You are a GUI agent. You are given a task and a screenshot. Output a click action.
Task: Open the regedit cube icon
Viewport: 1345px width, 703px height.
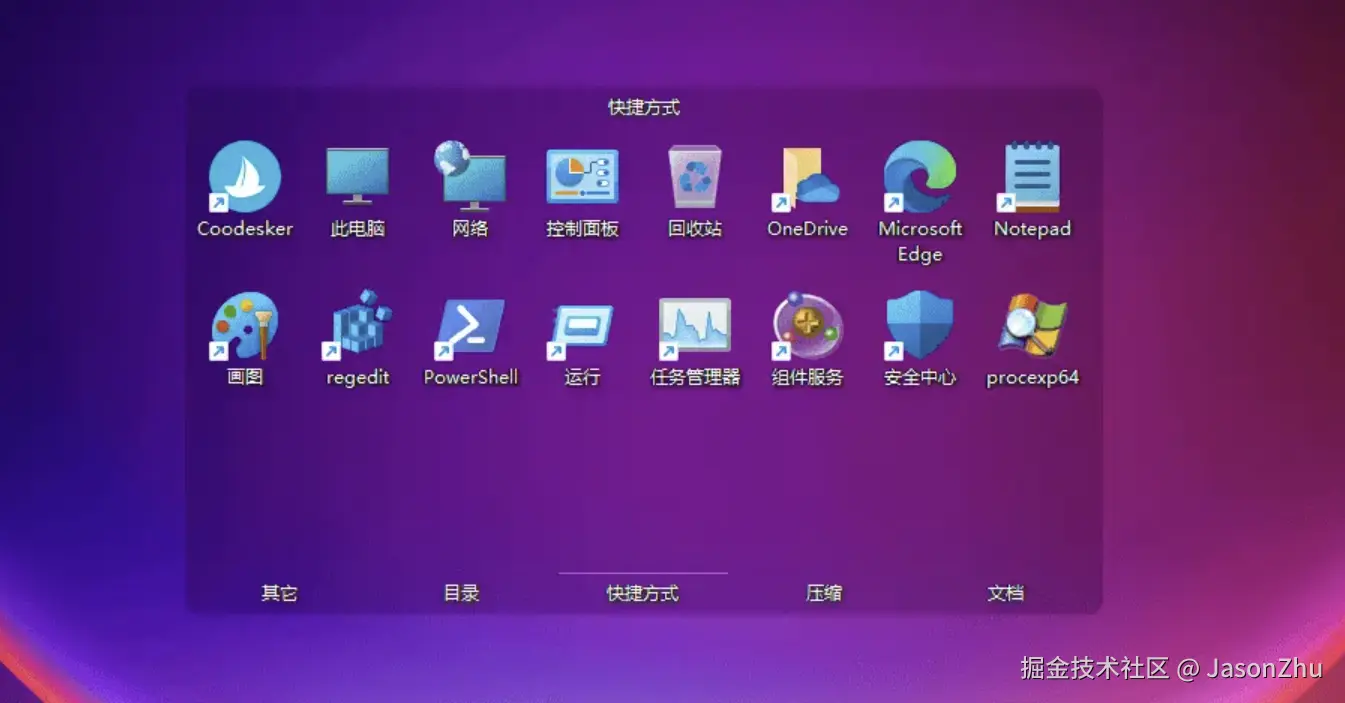click(357, 324)
